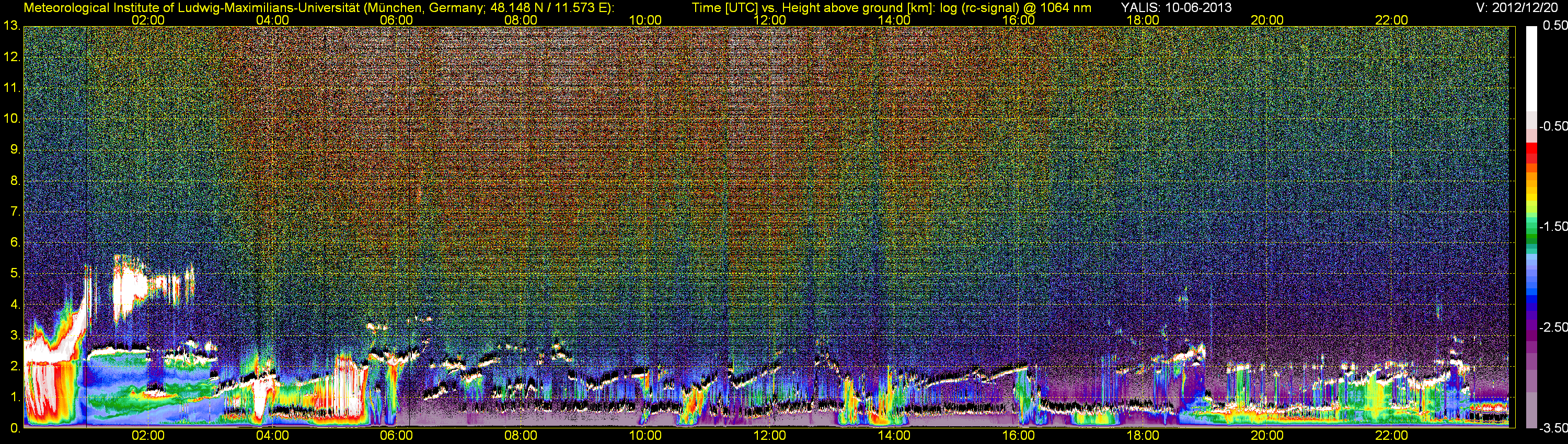1568x444 pixels.
Task: Pick the 8 km height axis label
Action: pyautogui.click(x=15, y=181)
